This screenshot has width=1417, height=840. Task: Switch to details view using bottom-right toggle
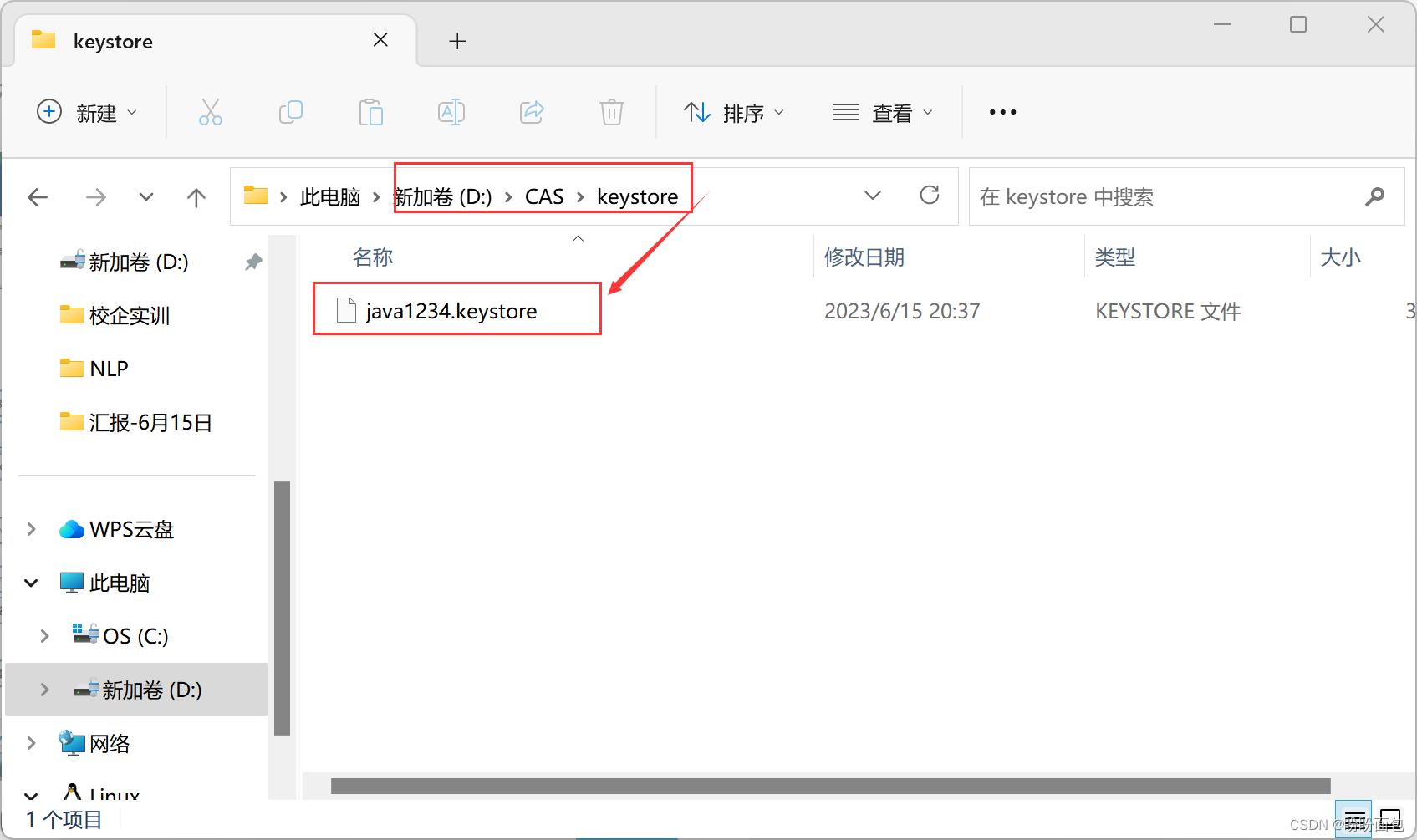(x=1354, y=820)
